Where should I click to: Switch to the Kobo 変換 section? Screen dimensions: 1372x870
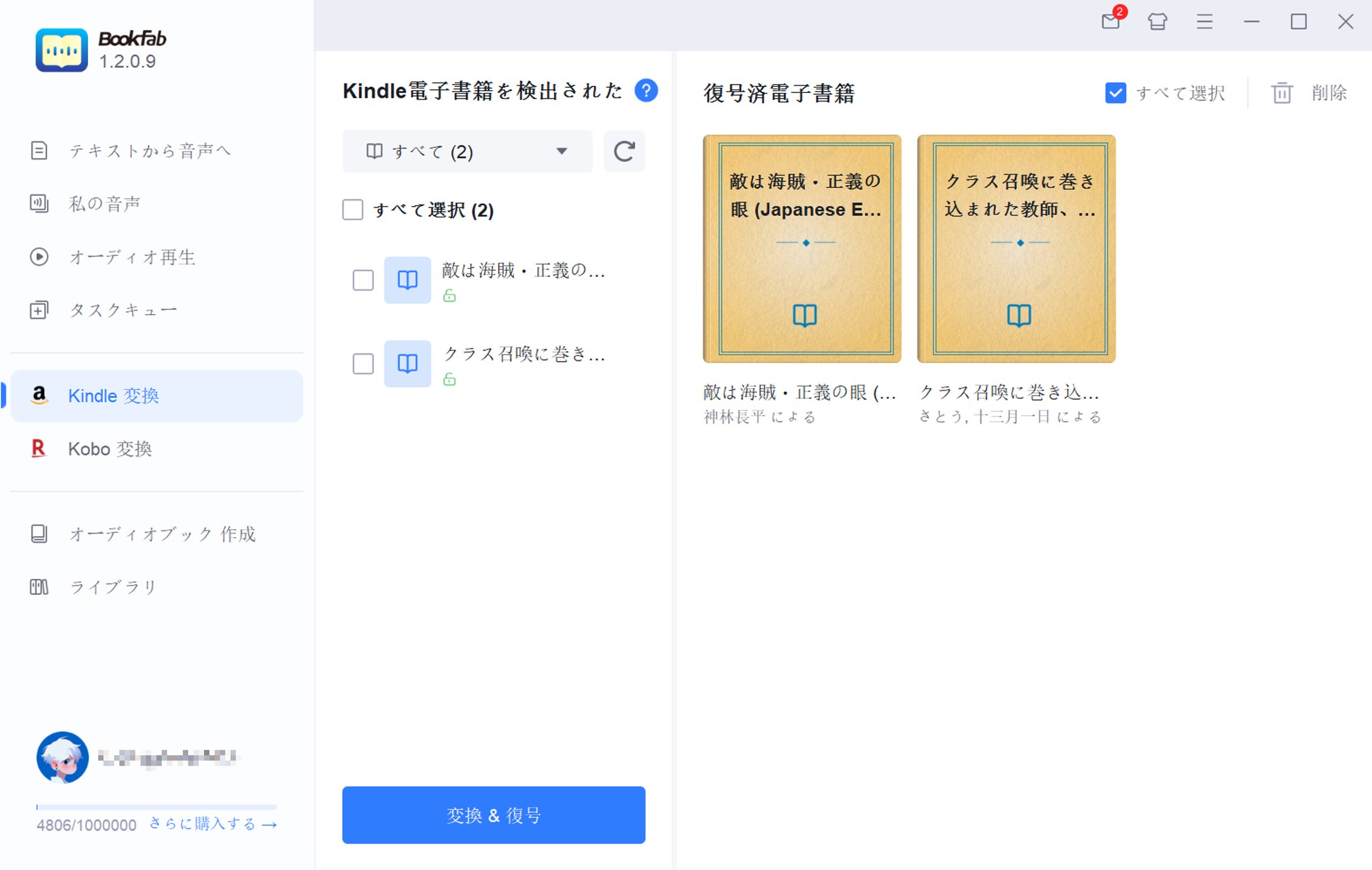pyautogui.click(x=110, y=448)
